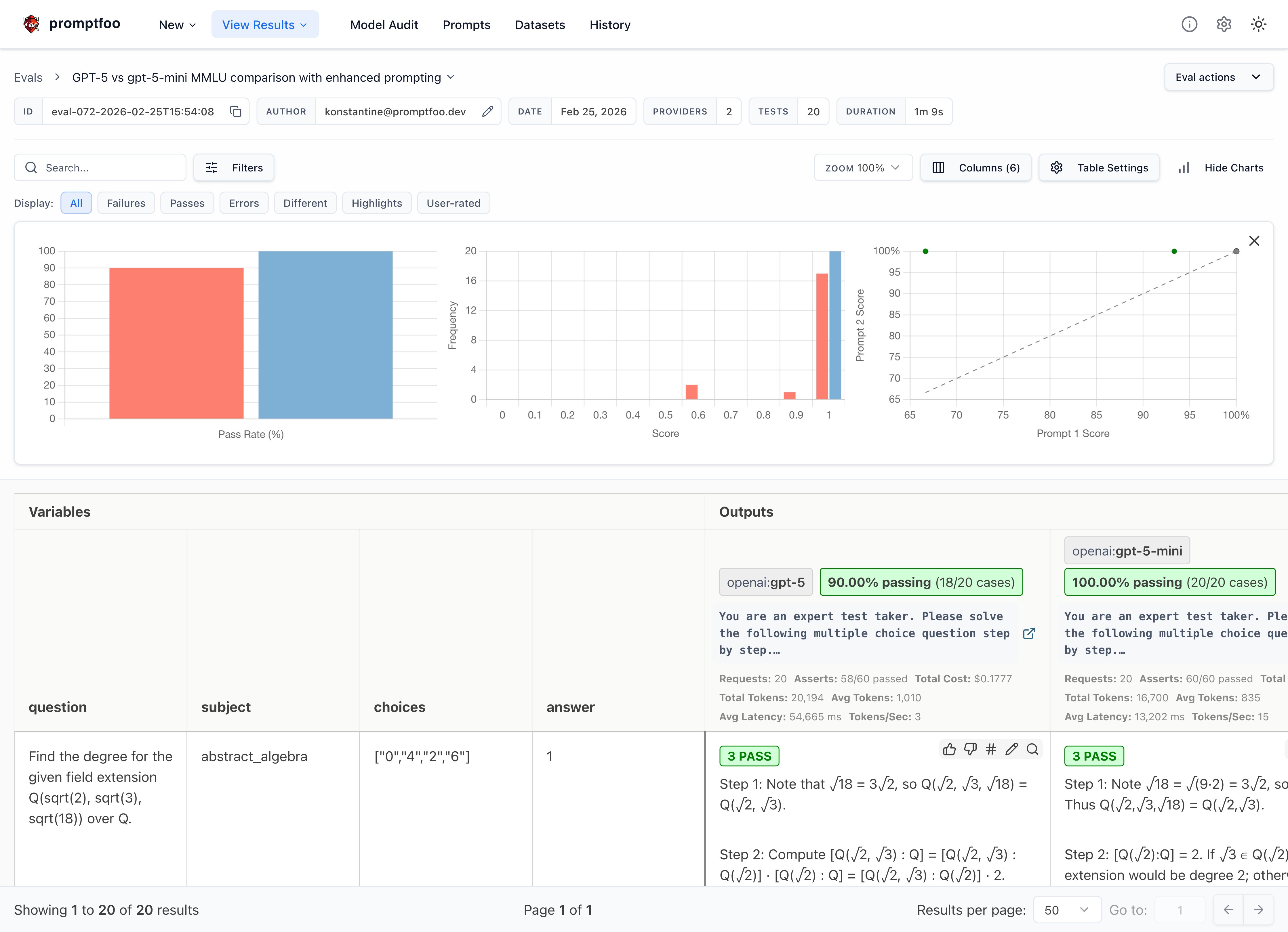
Task: Edit author with the pencil icon
Action: tap(487, 111)
